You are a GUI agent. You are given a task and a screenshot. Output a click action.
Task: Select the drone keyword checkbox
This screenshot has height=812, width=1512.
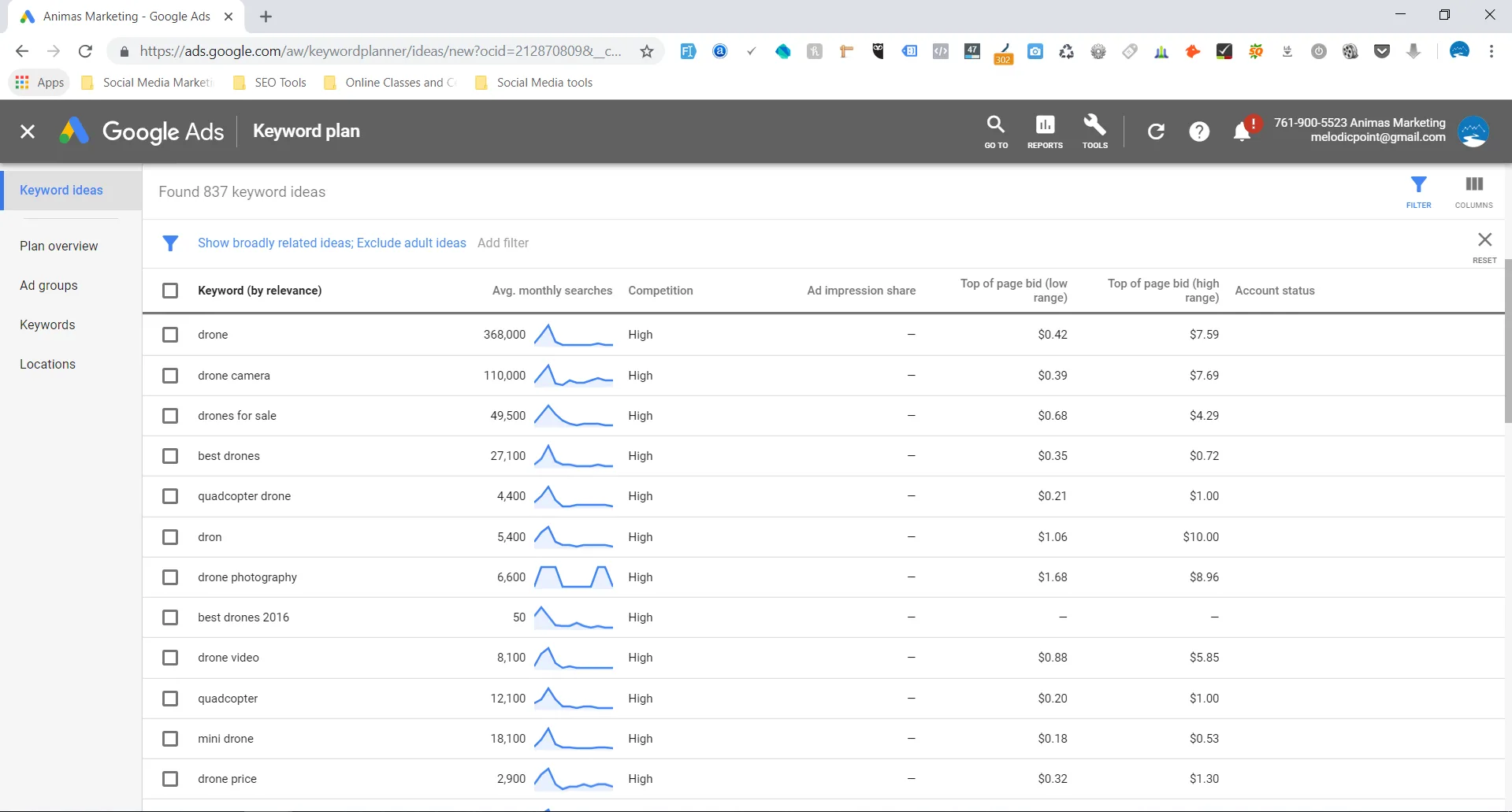(170, 335)
